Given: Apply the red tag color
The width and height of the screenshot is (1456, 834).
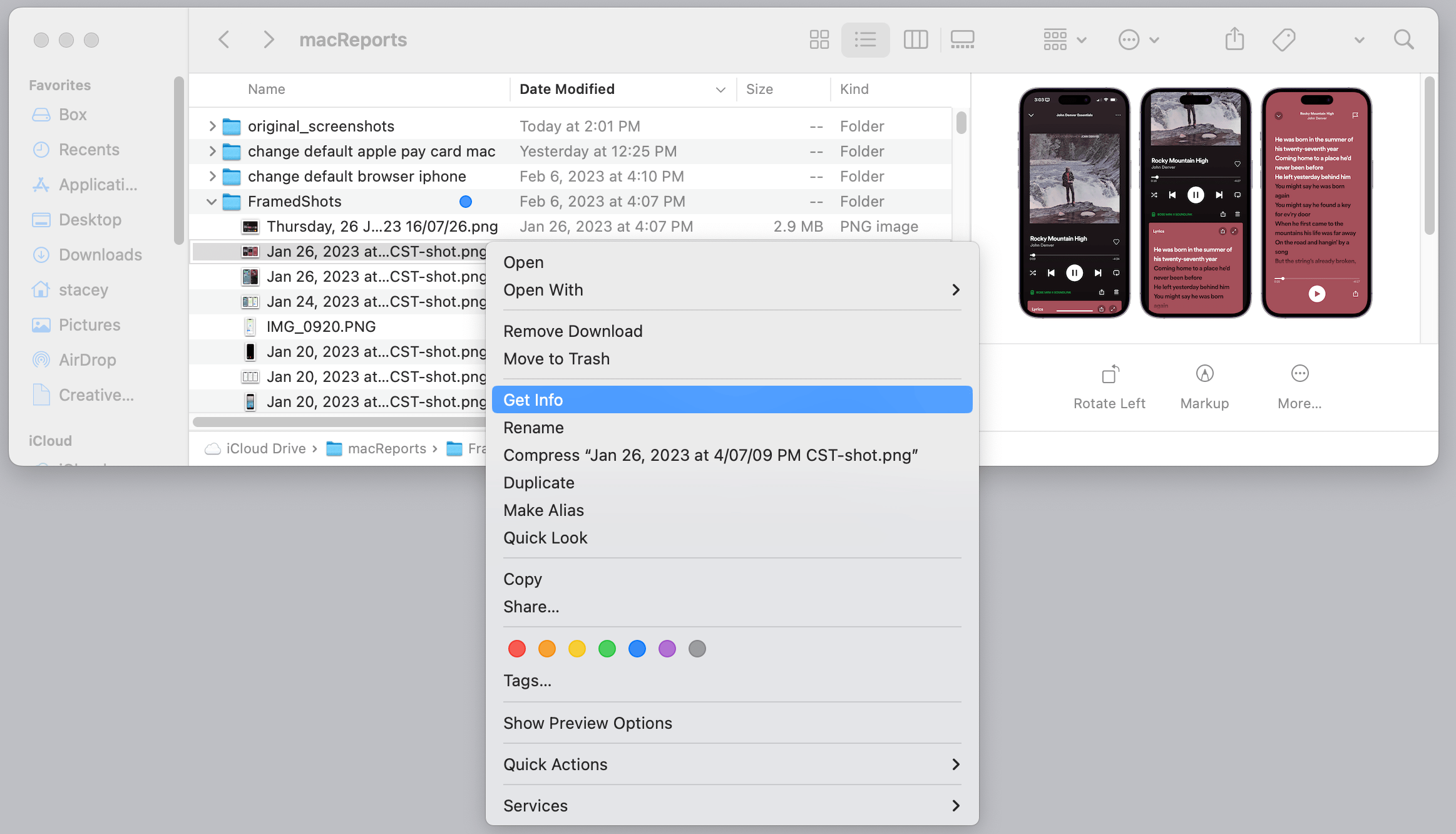Looking at the screenshot, I should click(517, 649).
